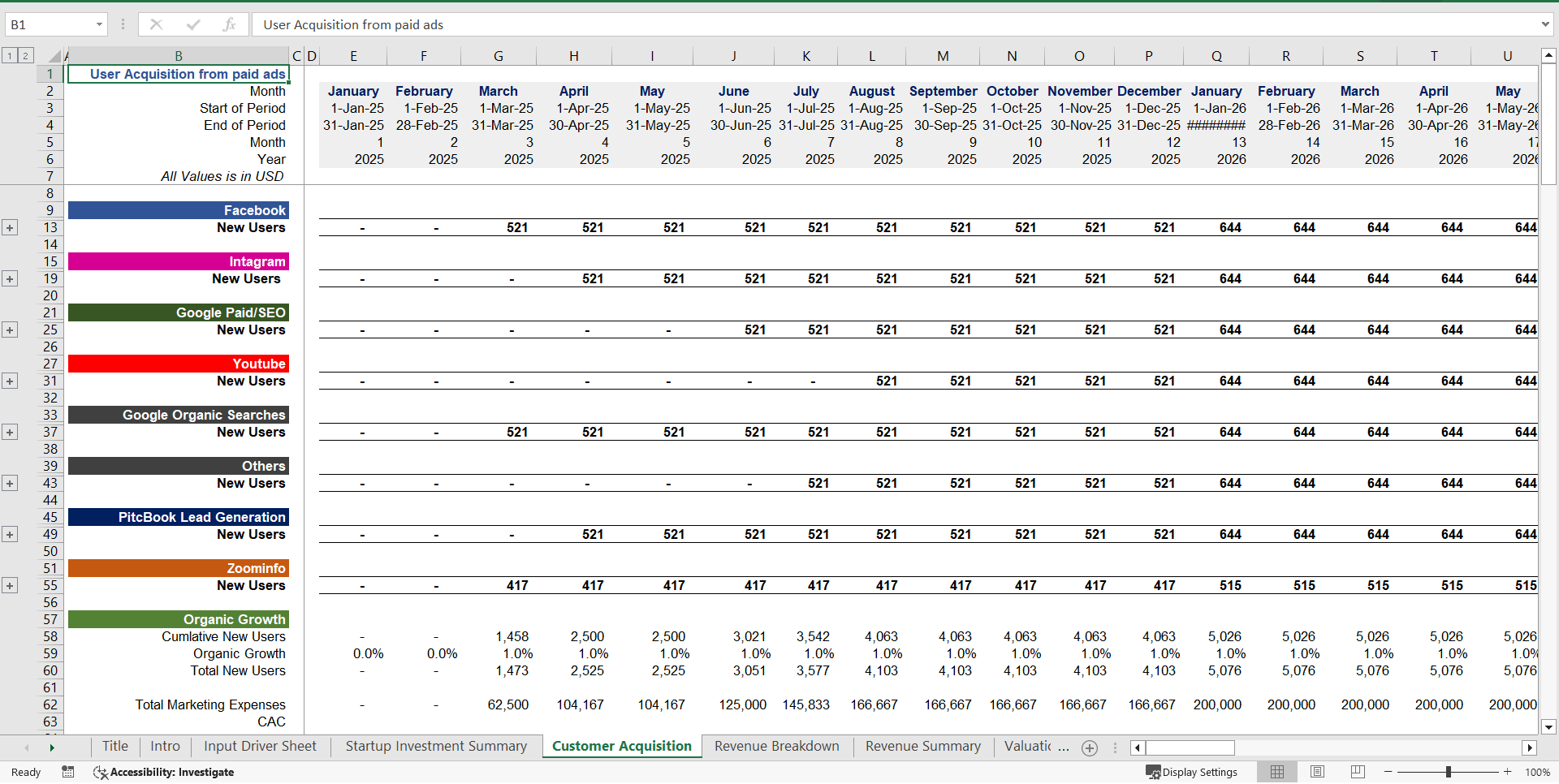Expand grouped rows above row 43
The width and height of the screenshot is (1559, 784).
pos(10,483)
